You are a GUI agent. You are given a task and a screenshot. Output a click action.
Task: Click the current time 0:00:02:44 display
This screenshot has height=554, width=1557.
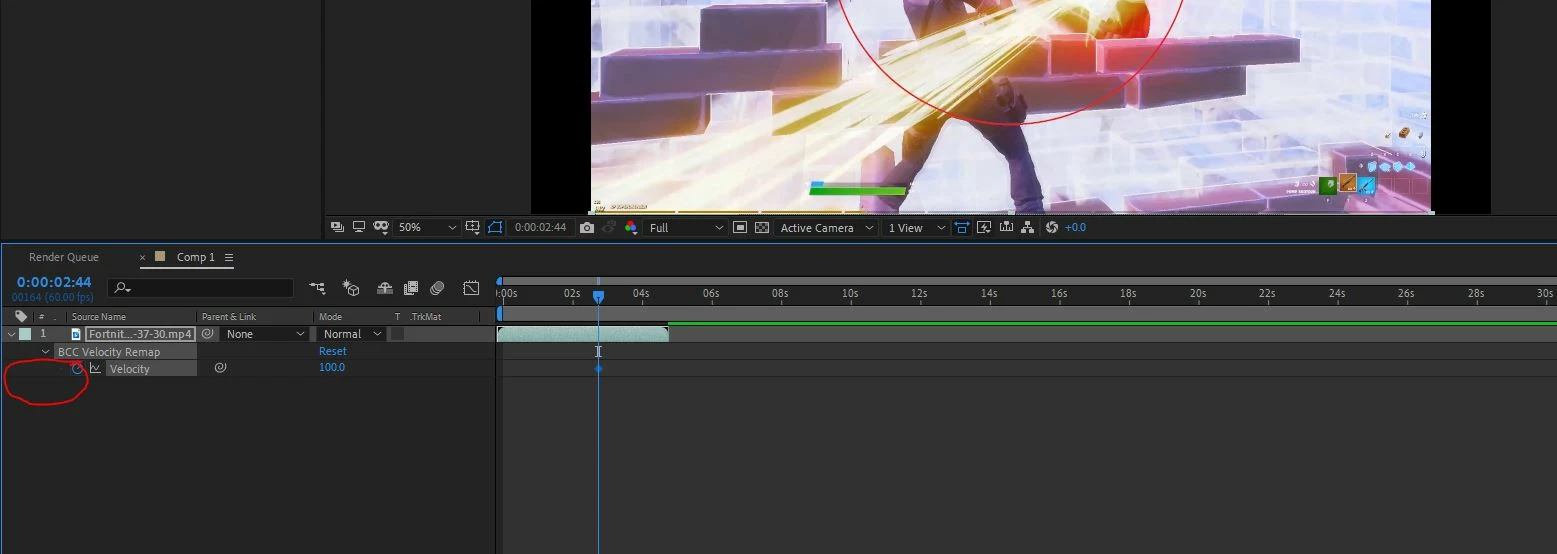click(x=54, y=282)
